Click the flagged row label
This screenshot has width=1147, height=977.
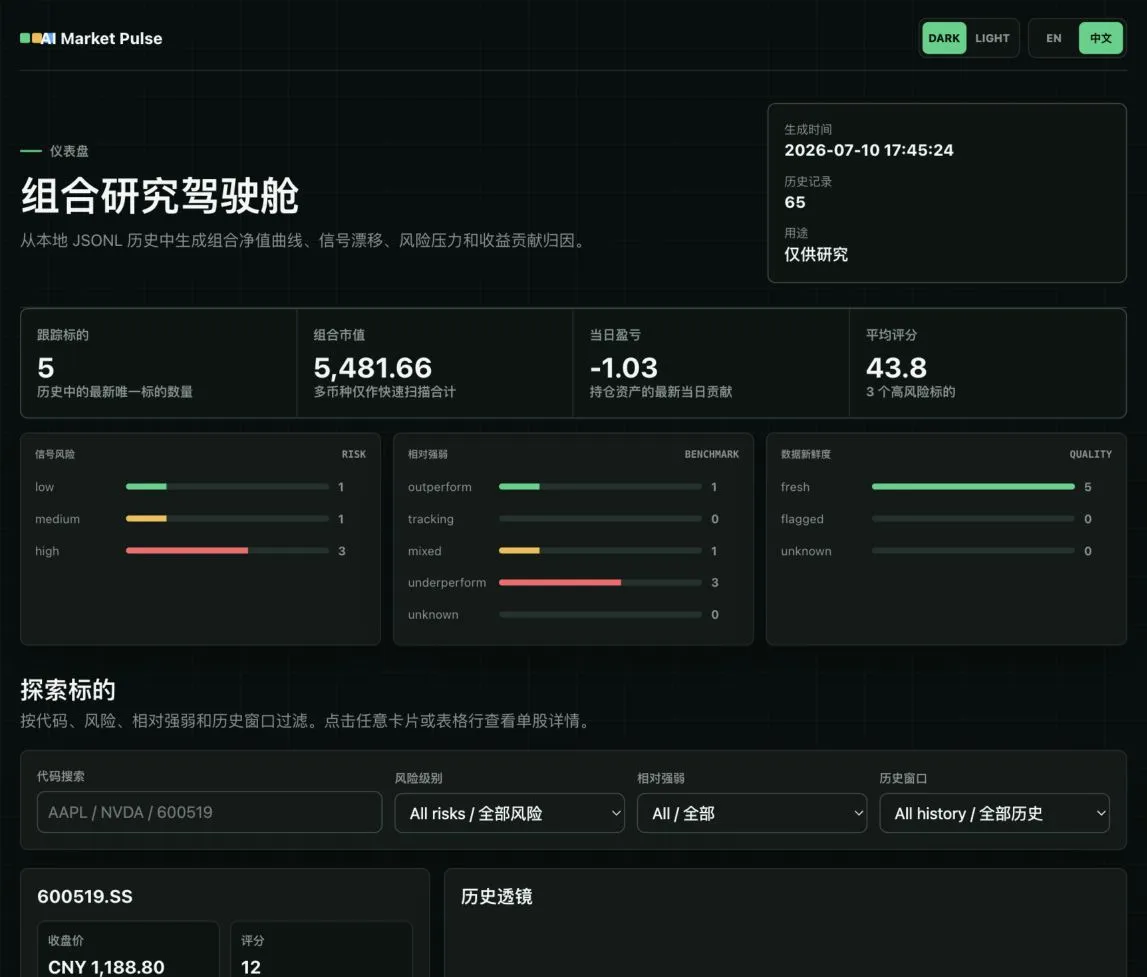pos(802,518)
